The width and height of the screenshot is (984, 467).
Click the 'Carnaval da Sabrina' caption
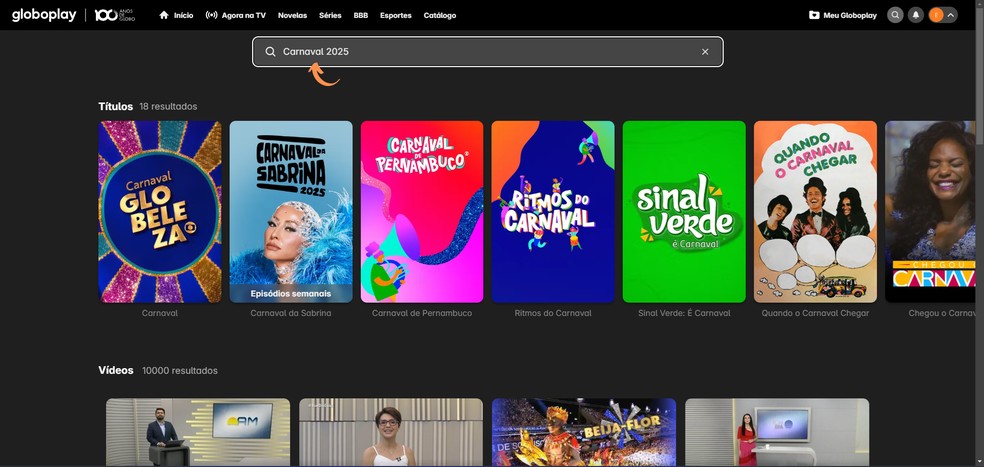tap(291, 313)
